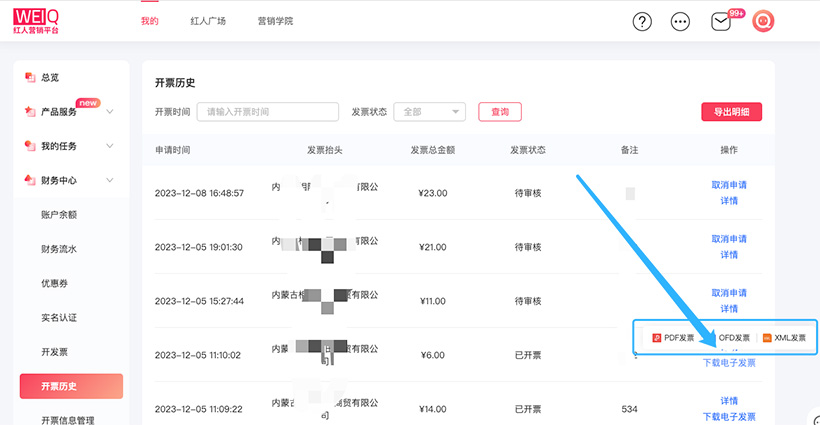Switch to the 营销学院 top tab

[275, 21]
